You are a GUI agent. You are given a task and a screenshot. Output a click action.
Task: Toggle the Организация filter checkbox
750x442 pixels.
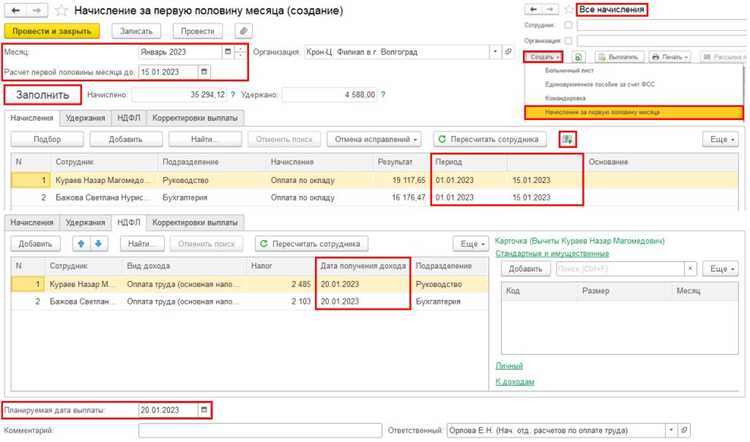[568, 41]
